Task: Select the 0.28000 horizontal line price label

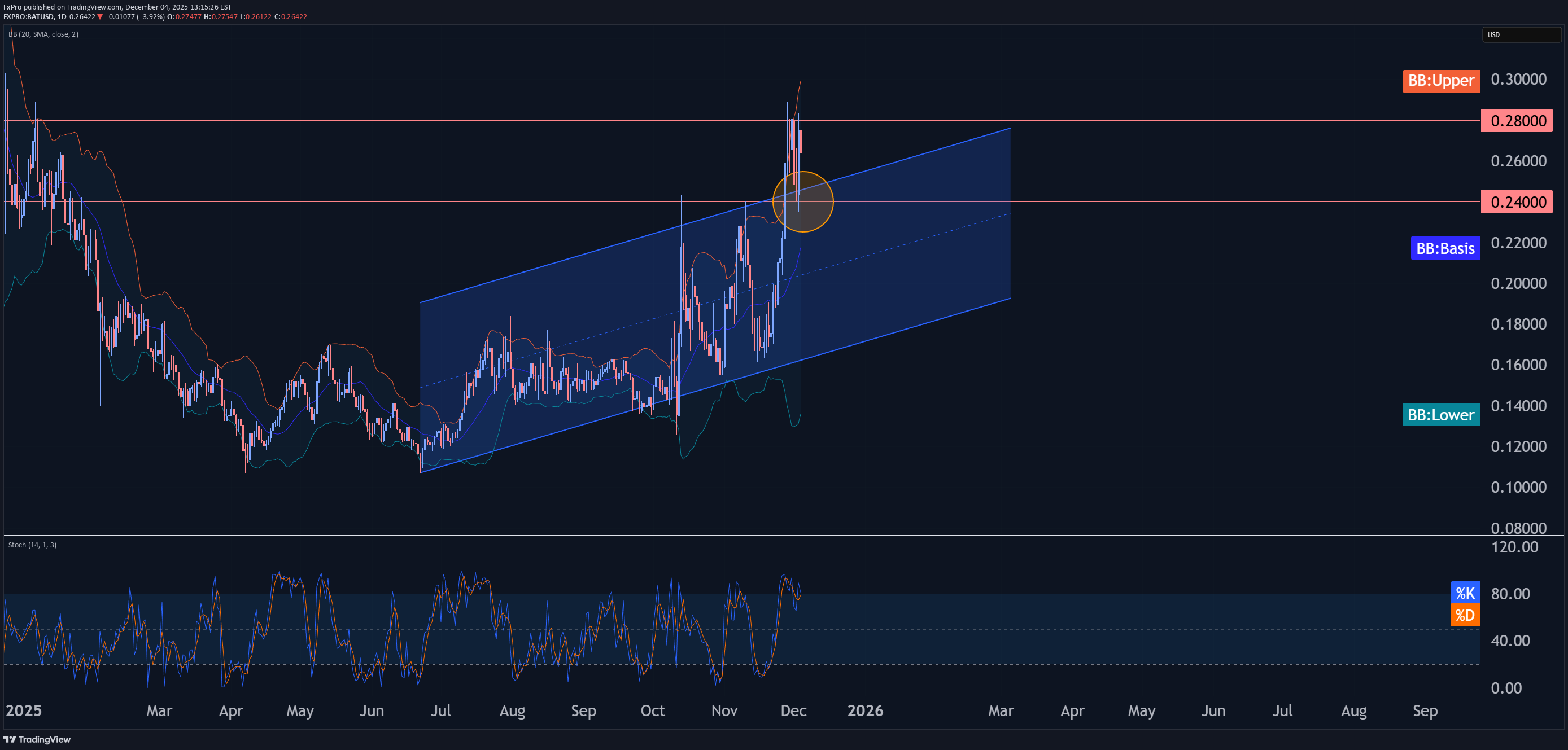Action: point(1516,120)
